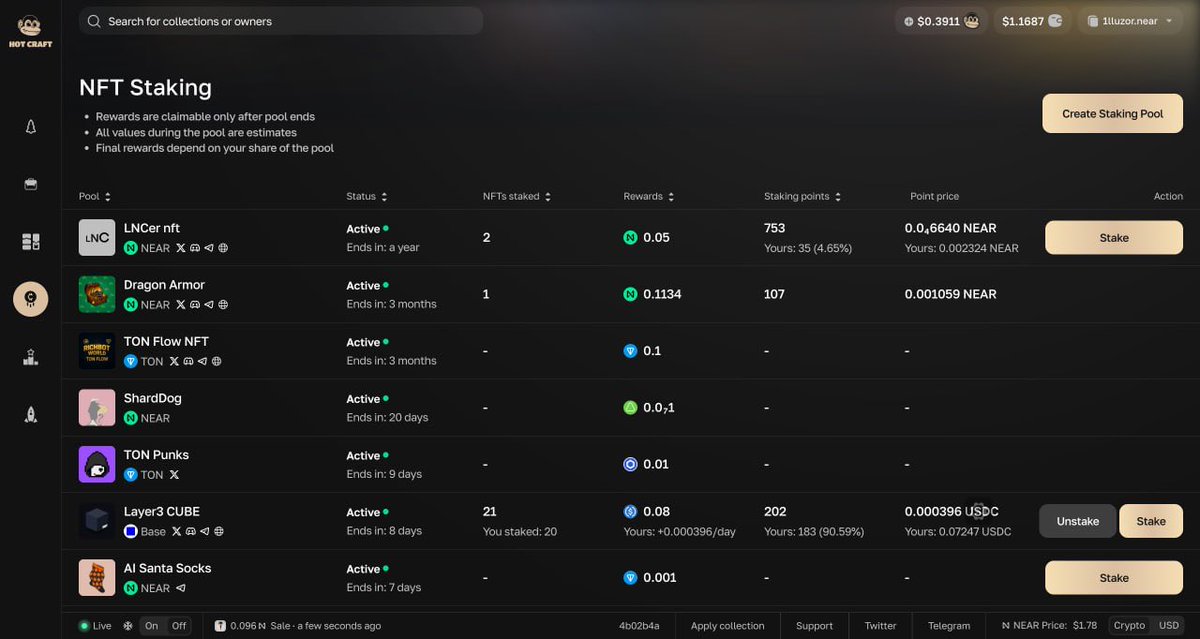
Task: Focus the collections or owners search field
Action: click(x=281, y=21)
